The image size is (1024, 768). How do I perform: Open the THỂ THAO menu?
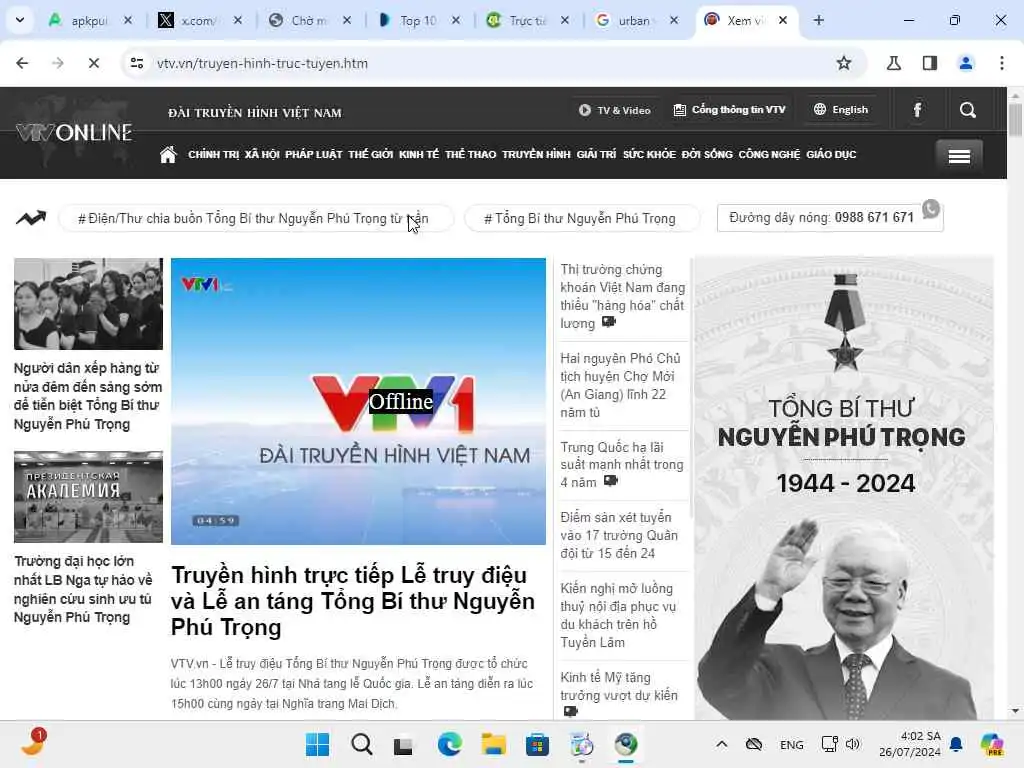[470, 155]
